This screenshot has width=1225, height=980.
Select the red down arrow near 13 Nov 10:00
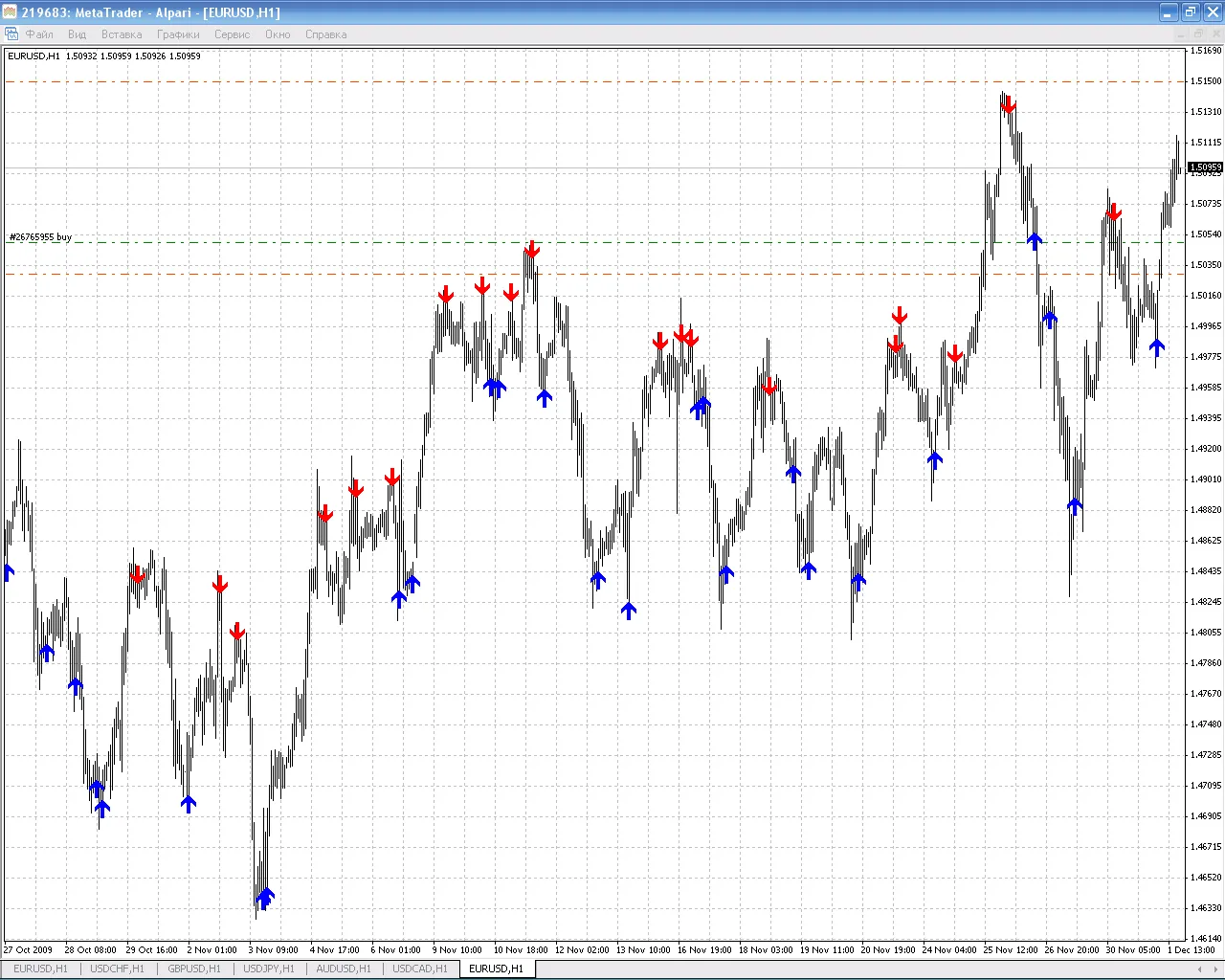pos(659,341)
